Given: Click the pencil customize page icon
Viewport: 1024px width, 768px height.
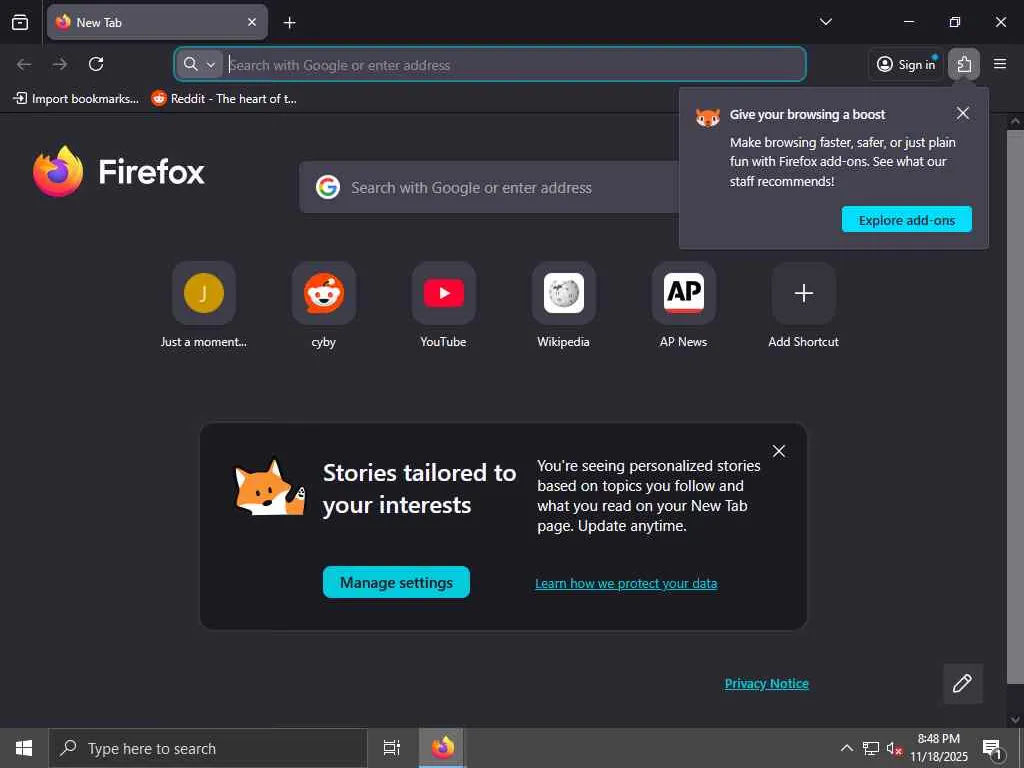Looking at the screenshot, I should click(963, 684).
